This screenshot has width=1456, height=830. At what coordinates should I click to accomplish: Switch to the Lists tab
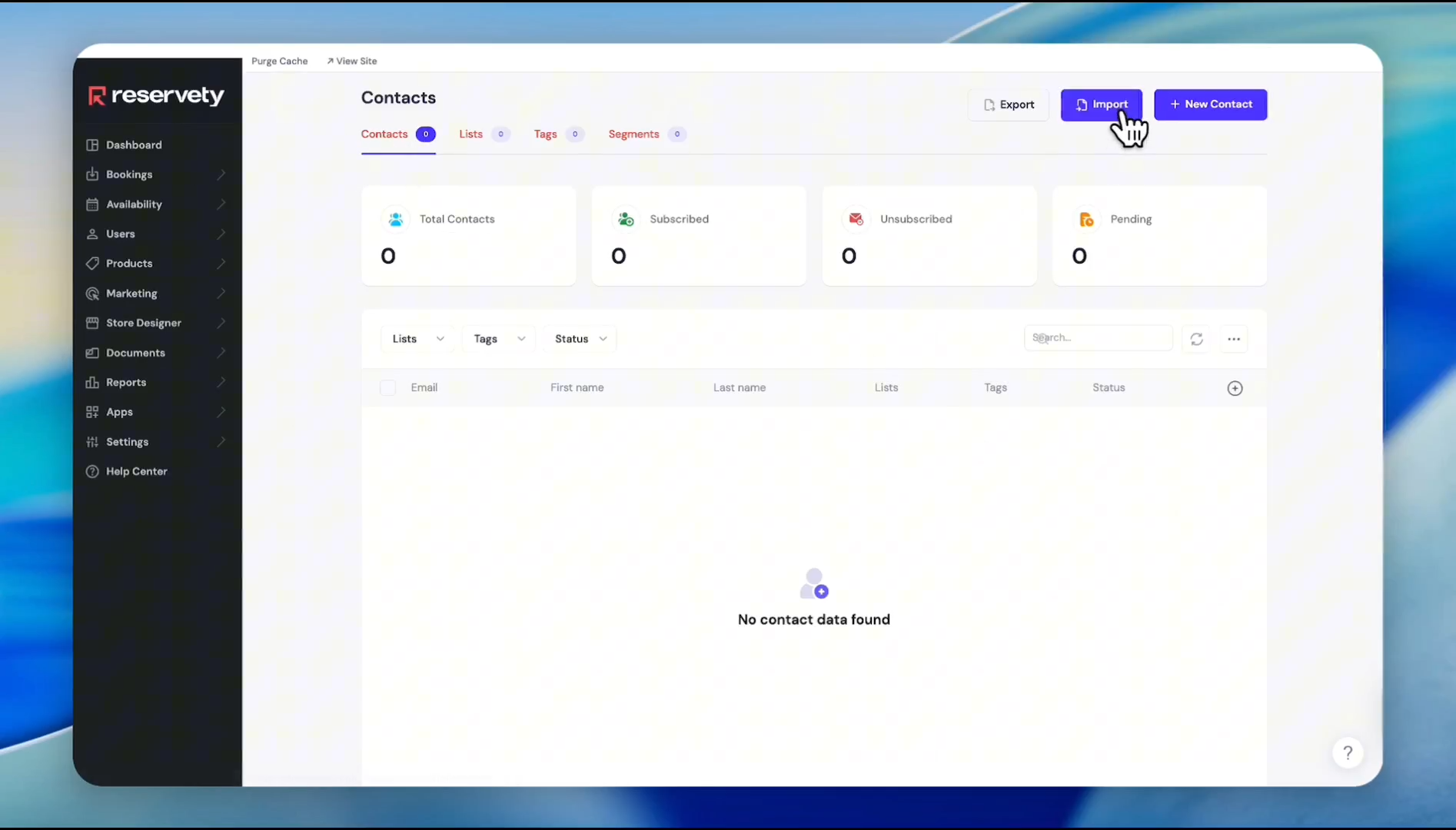pos(484,134)
